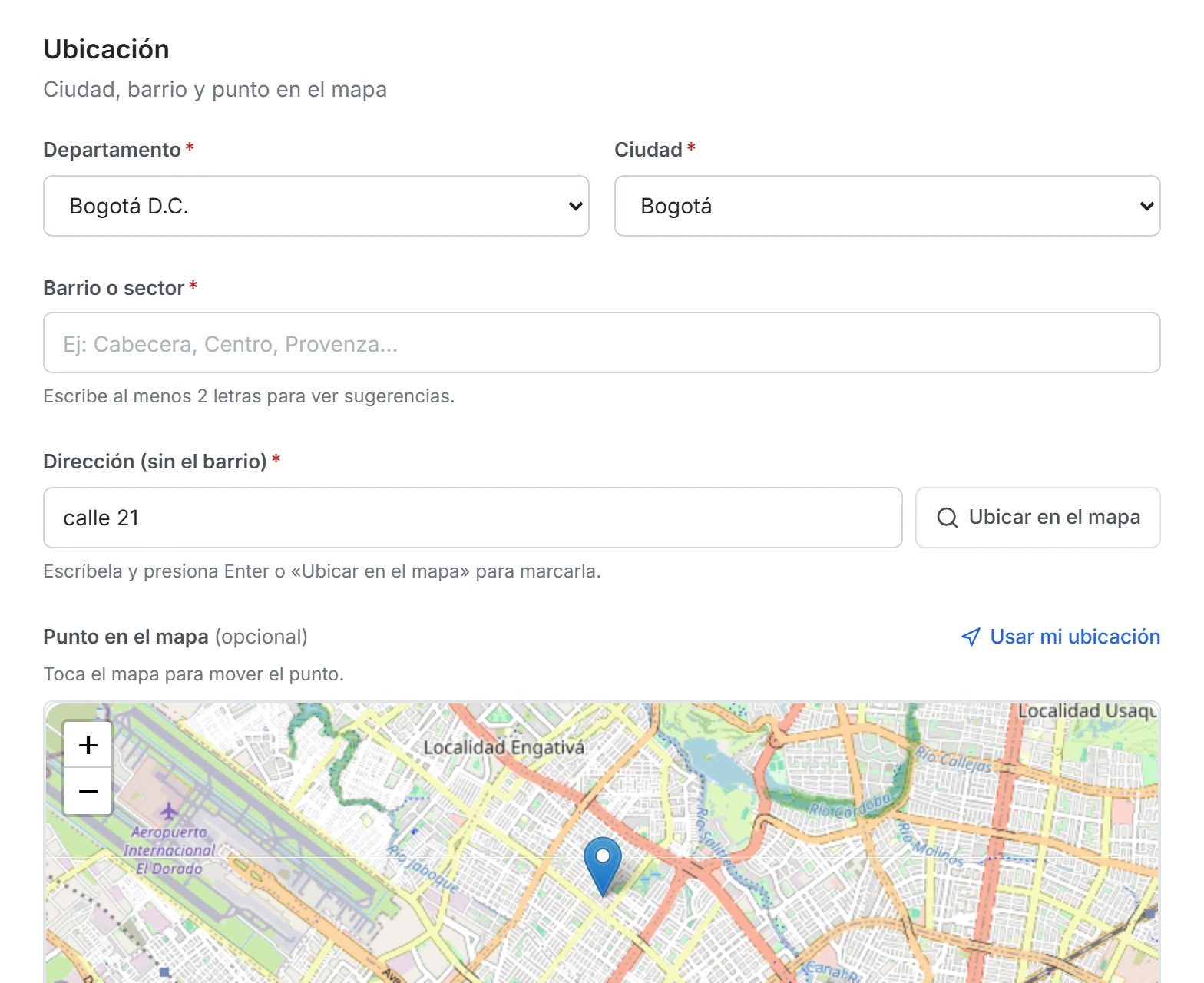Click the blue location pin on map
1204x983 pixels.
point(603,866)
